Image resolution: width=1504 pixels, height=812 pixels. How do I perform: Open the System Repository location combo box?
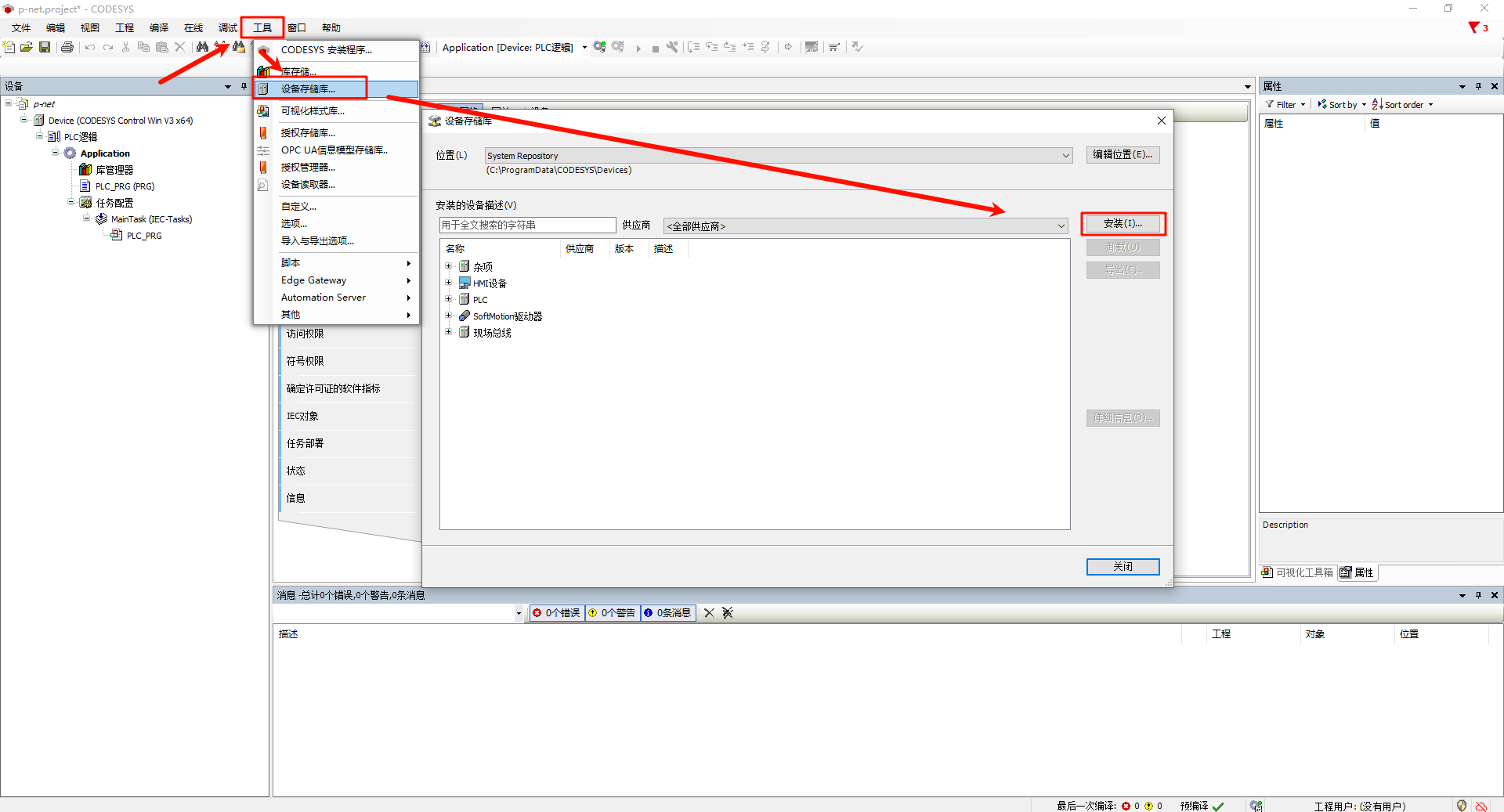pos(779,156)
